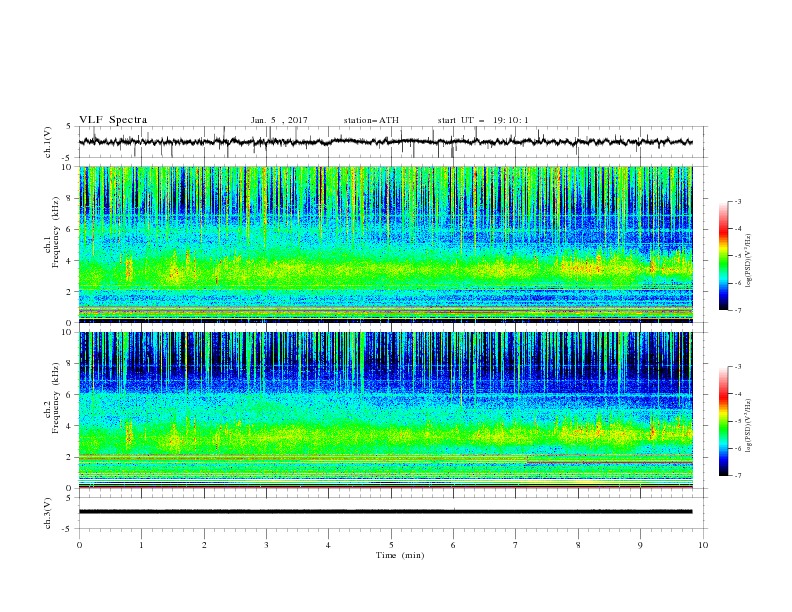Click the "-3" label on the ch.1 color scale

737,201
